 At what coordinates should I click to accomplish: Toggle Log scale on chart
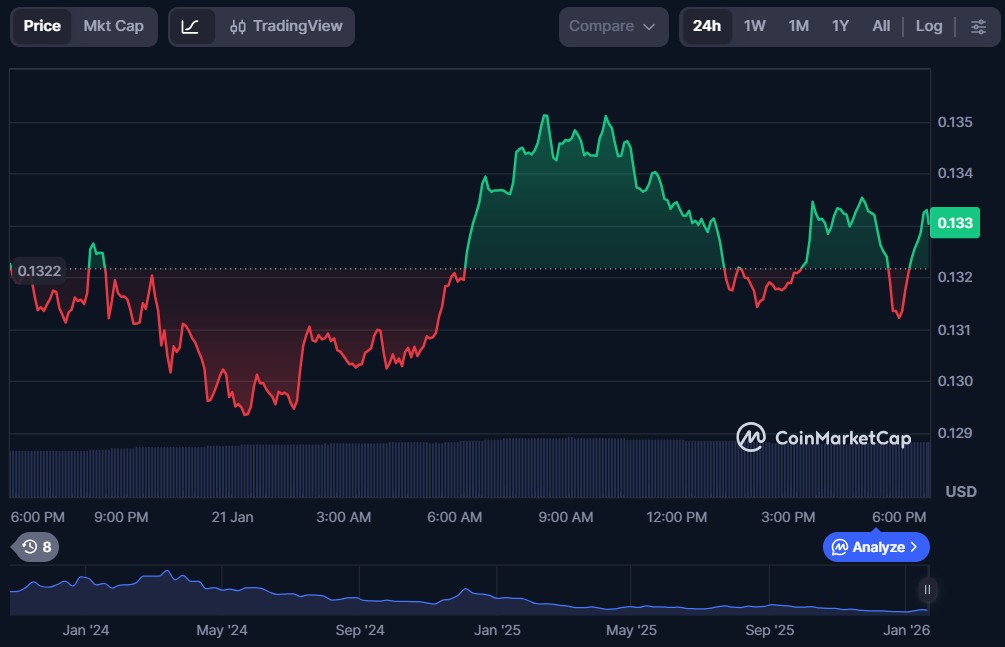[928, 27]
